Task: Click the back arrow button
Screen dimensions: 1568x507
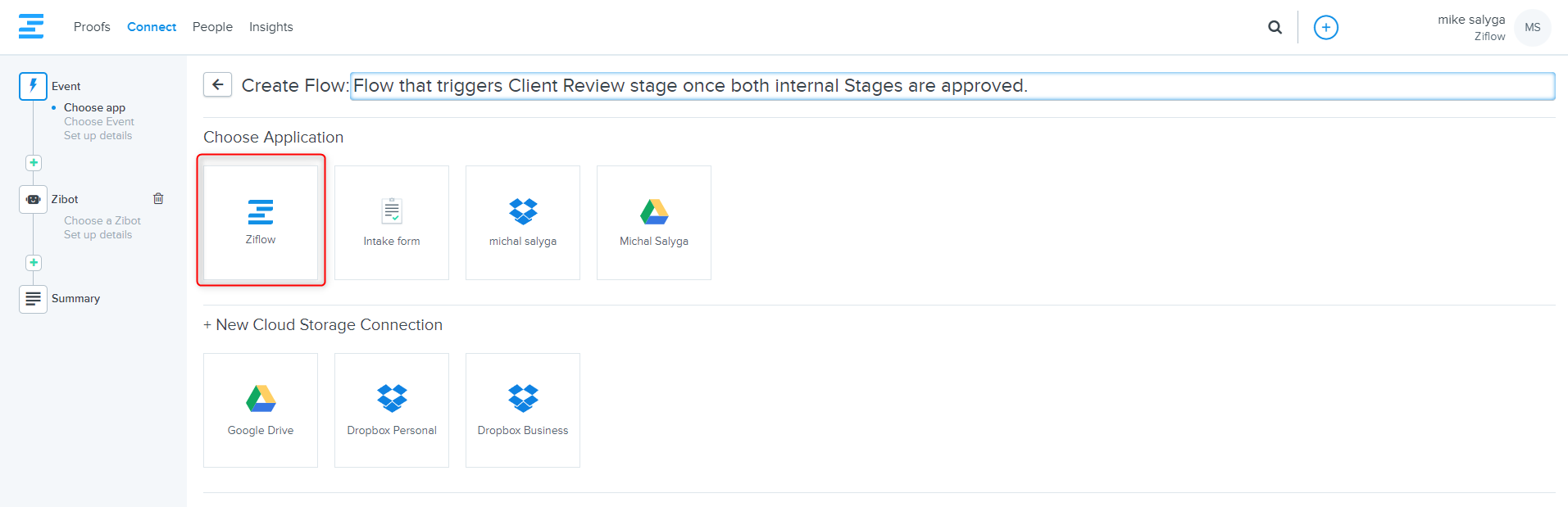Action: click(217, 84)
